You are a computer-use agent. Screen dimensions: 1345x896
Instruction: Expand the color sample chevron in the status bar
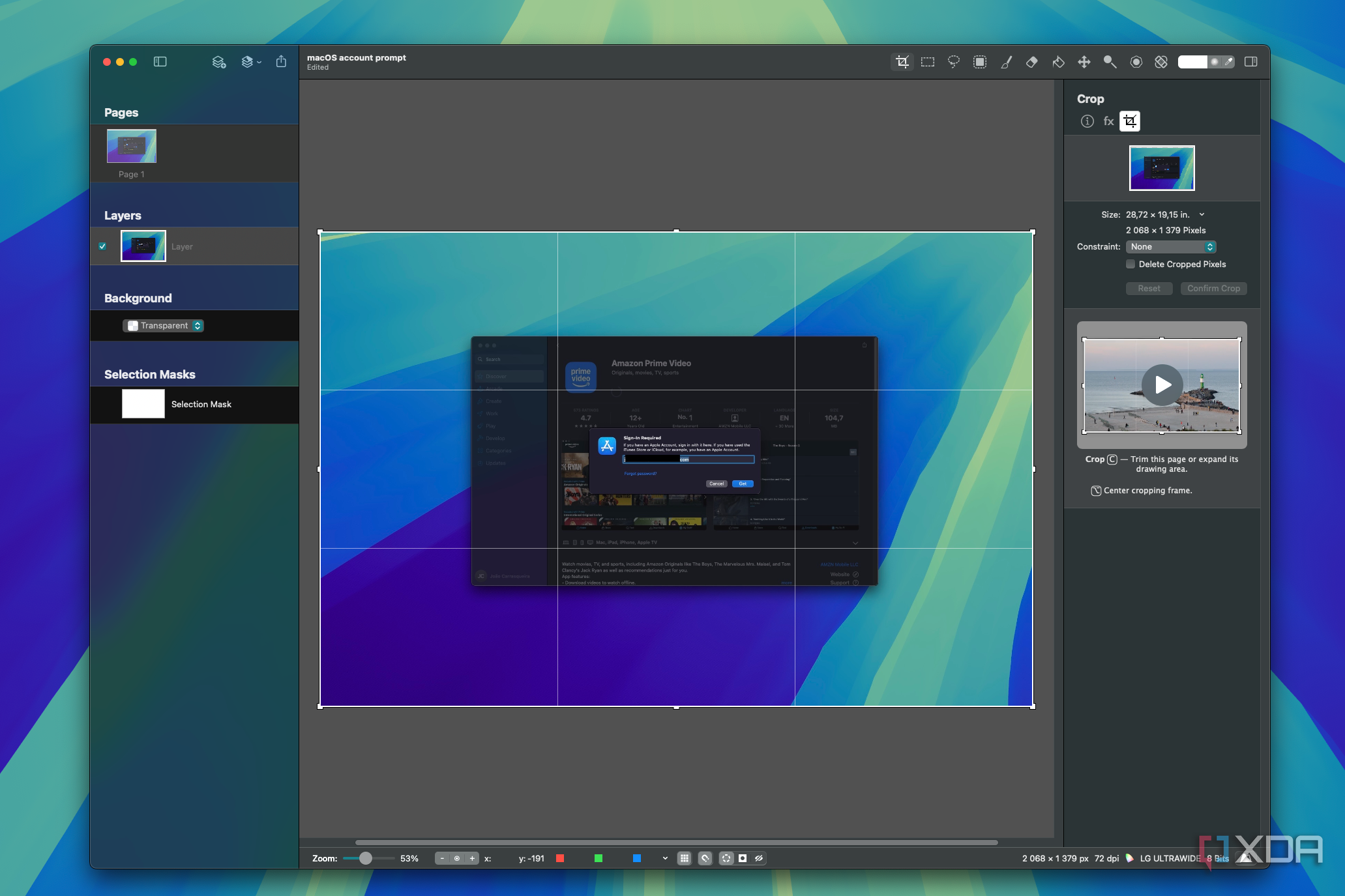click(665, 858)
